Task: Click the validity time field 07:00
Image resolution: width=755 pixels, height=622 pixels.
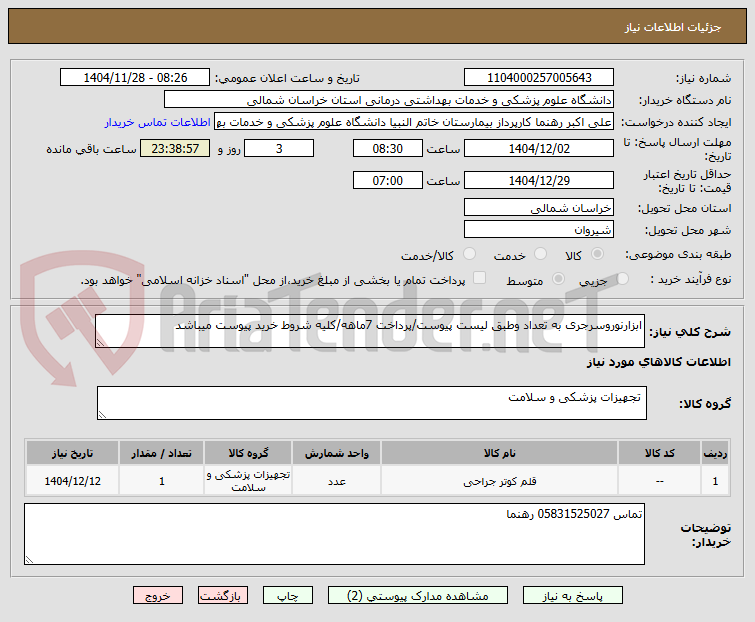Action: tap(388, 181)
